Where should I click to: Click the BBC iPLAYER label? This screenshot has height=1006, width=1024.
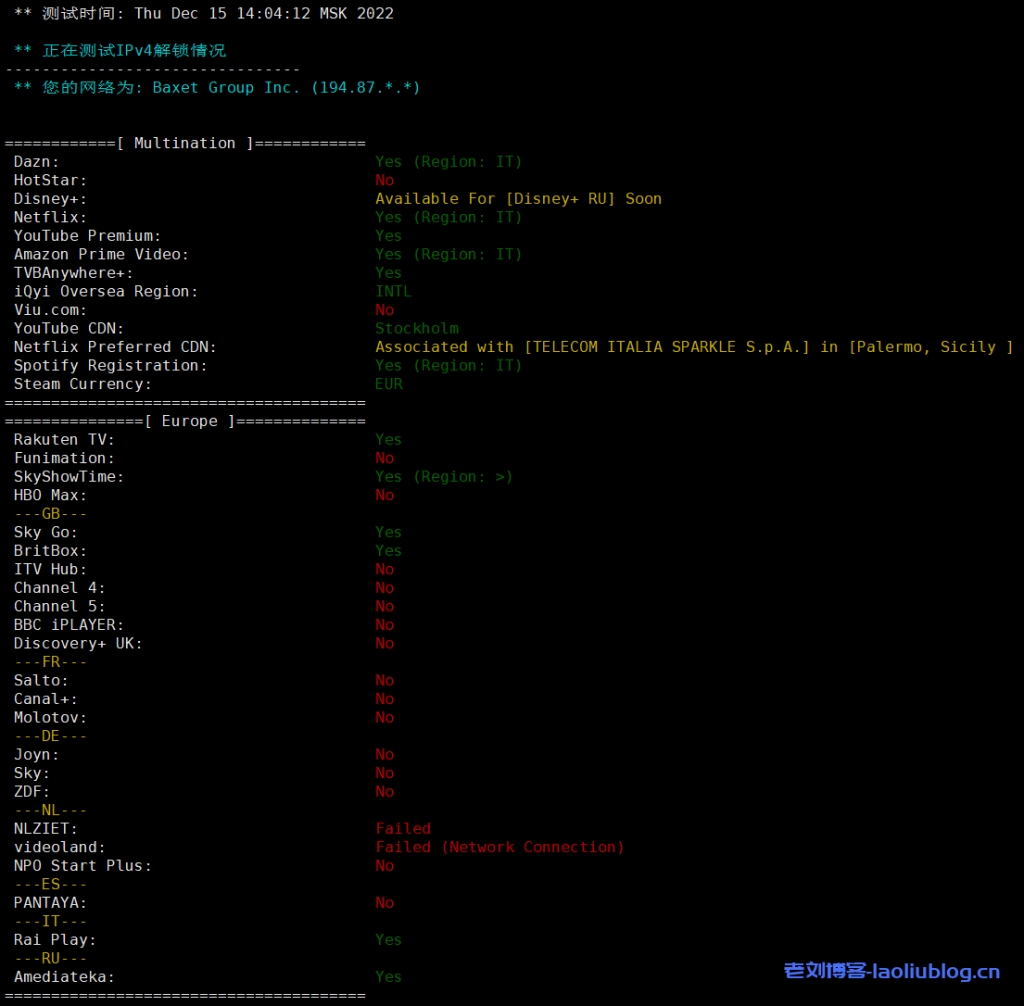[68, 625]
